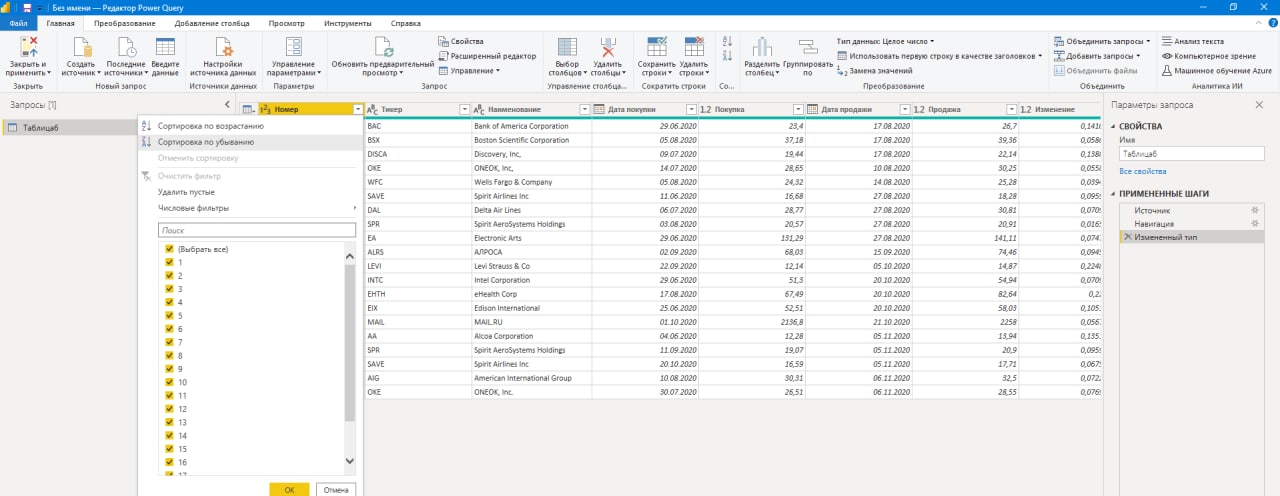Click Использовать первую строку в качестве заголовков
Image resolution: width=1280 pixels, height=496 pixels.
[x=939, y=56]
